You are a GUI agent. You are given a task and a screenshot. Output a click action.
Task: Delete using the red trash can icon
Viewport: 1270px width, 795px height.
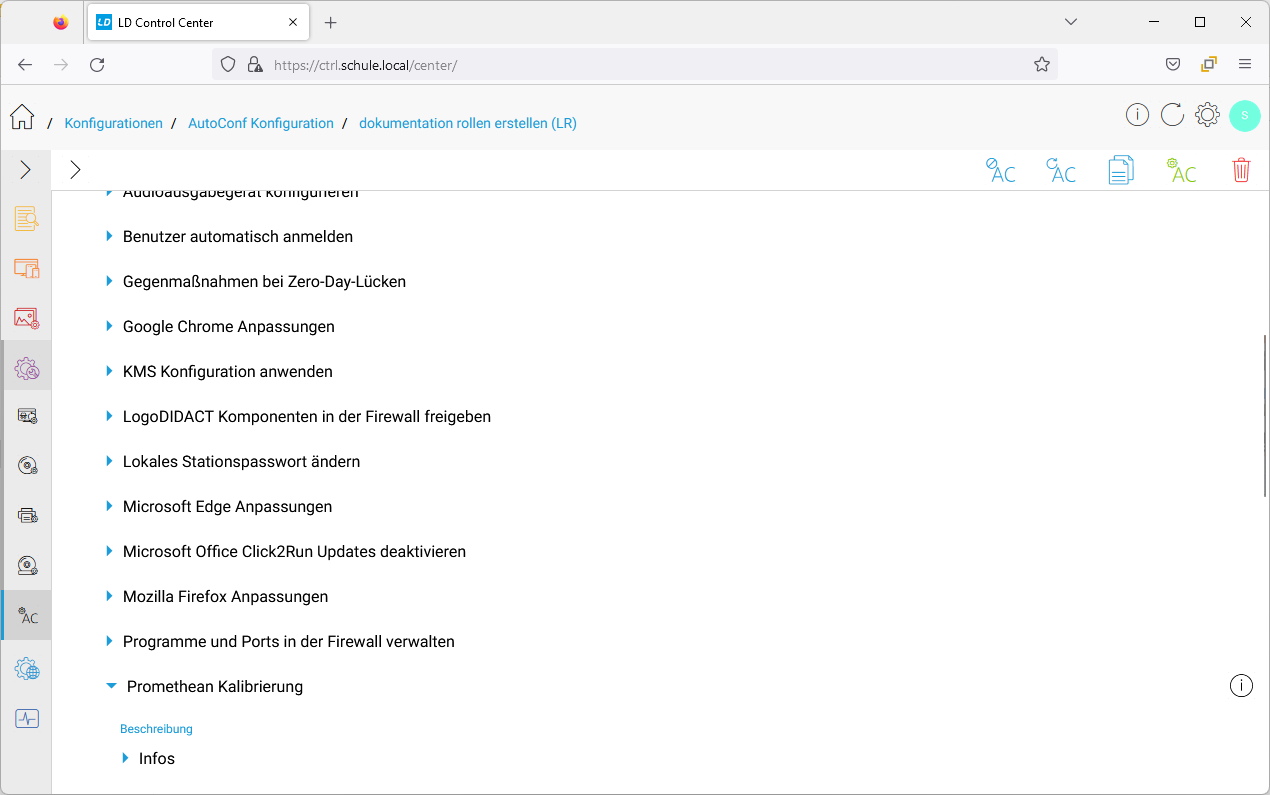(1241, 170)
